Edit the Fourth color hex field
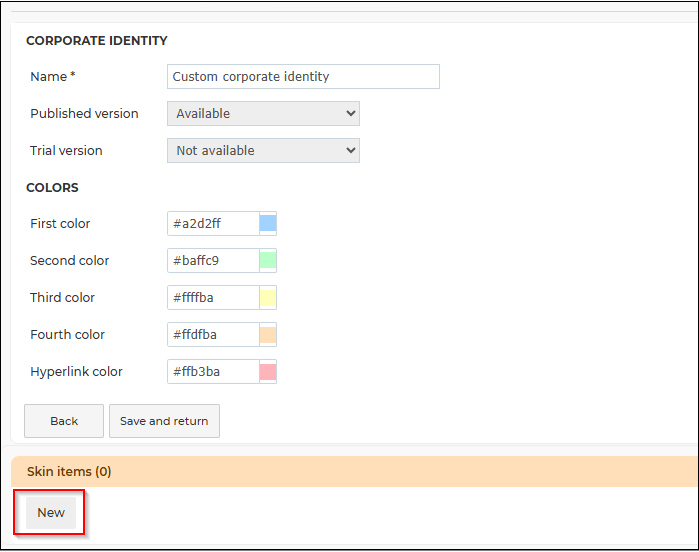This screenshot has height=552, width=699. (213, 334)
